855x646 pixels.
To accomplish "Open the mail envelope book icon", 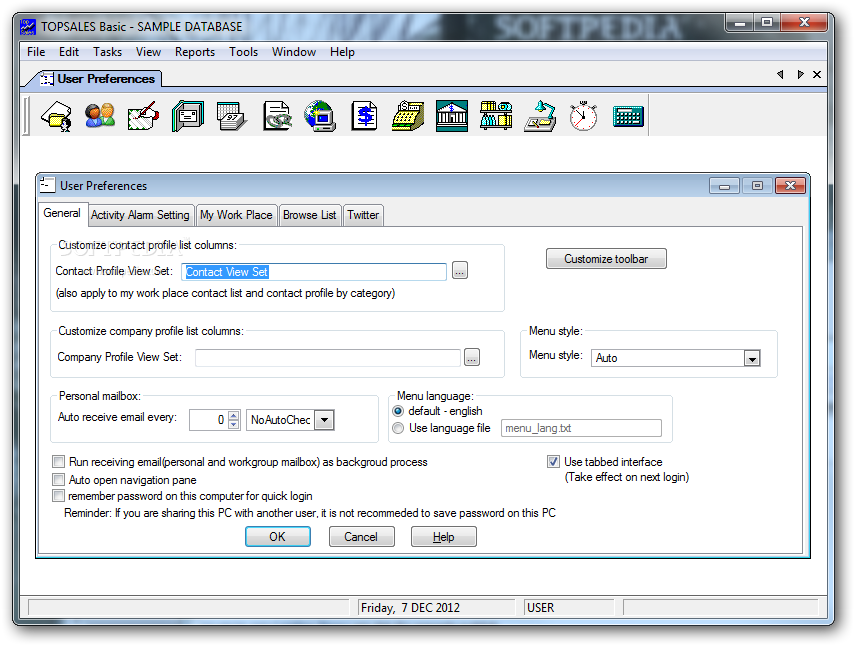I will coord(188,116).
